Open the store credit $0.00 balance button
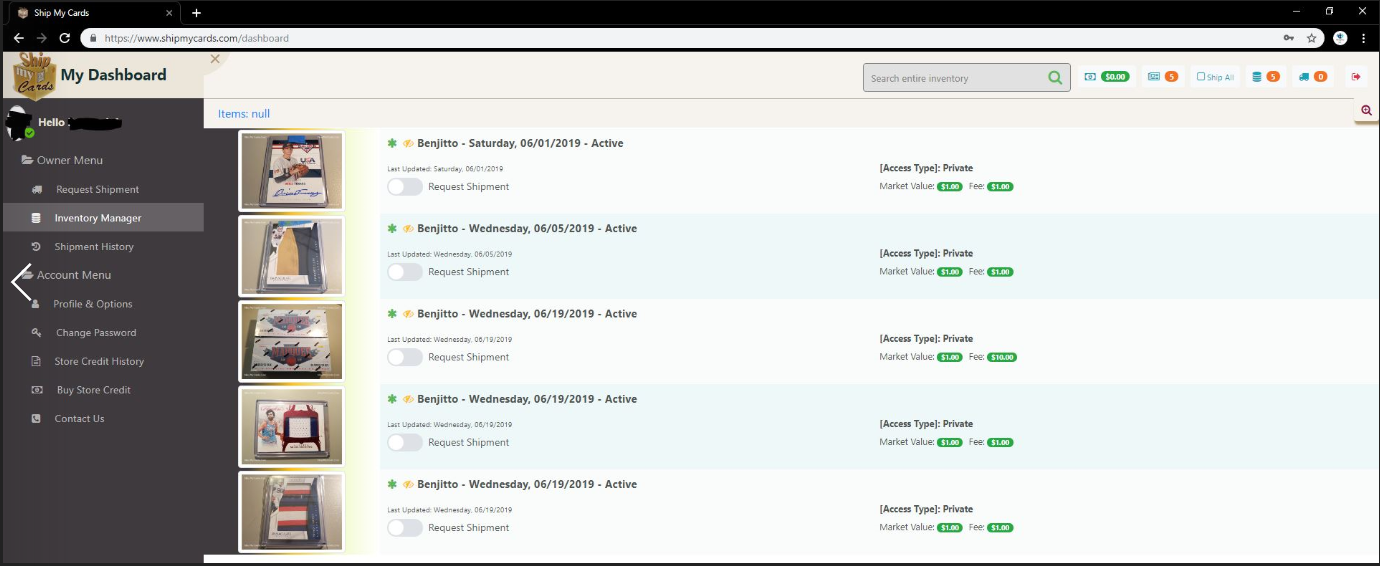The width and height of the screenshot is (1380, 566). pyautogui.click(x=1106, y=77)
